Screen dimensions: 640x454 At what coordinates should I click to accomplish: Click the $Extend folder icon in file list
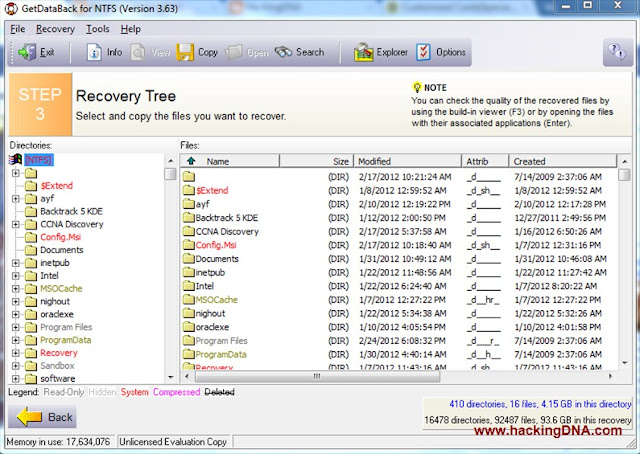189,190
